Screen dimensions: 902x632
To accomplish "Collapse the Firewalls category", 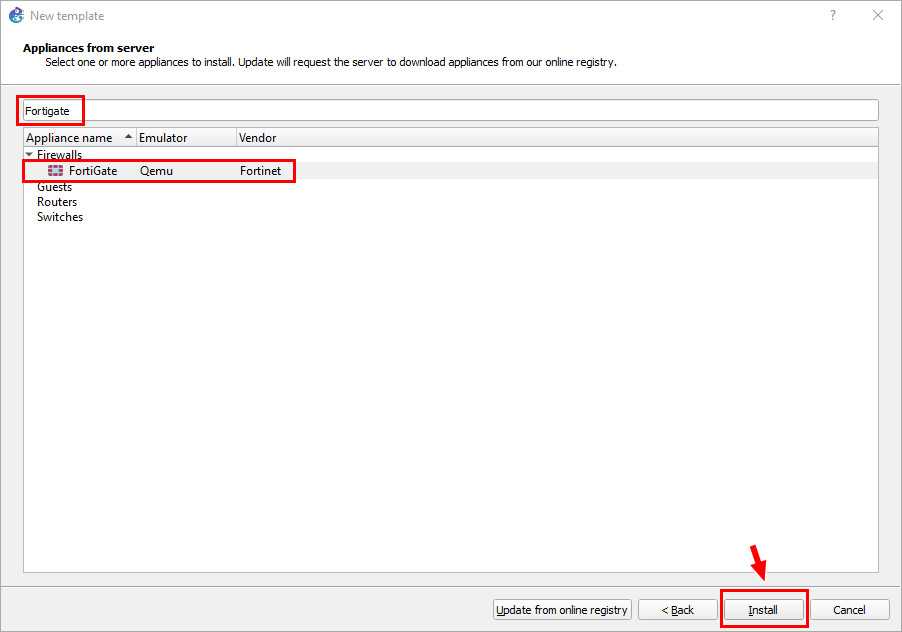I will click(28, 154).
